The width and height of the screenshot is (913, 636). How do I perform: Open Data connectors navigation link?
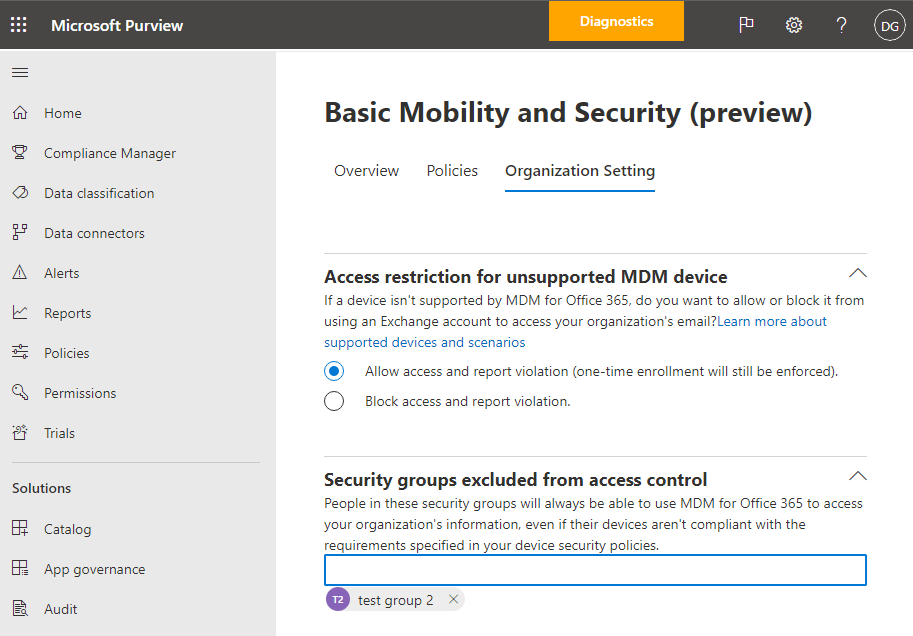pyautogui.click(x=94, y=233)
